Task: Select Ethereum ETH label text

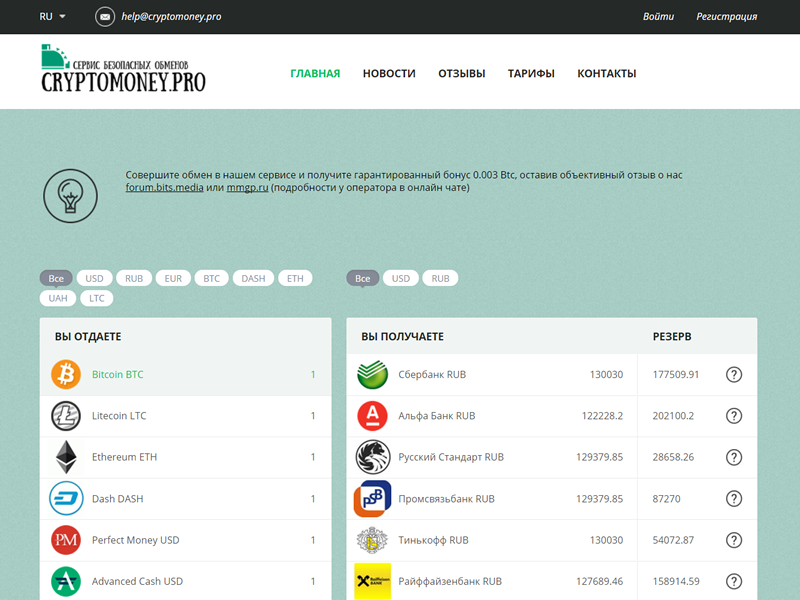Action: click(x=124, y=457)
